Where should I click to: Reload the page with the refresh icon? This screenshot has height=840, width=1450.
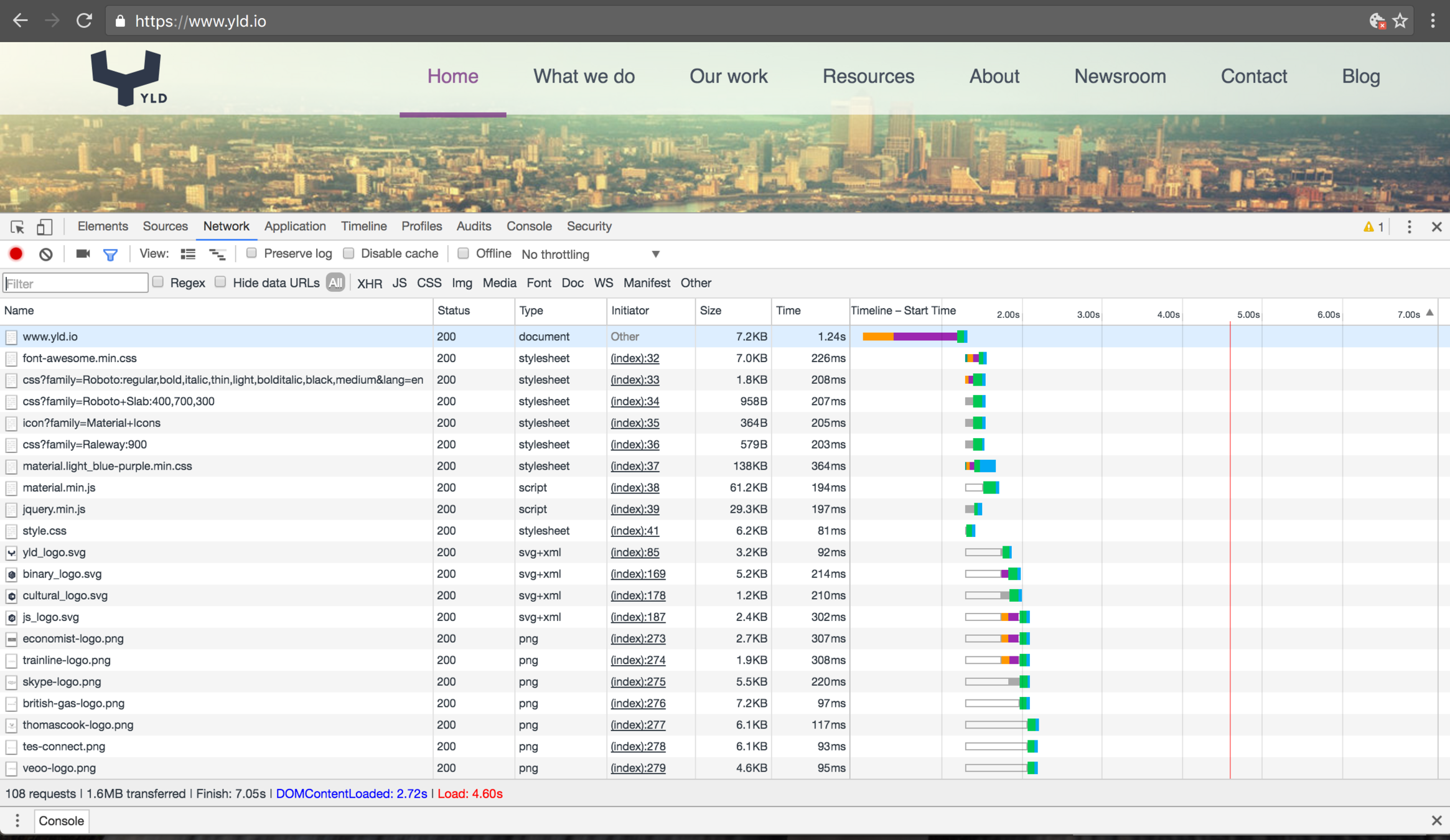tap(84, 21)
